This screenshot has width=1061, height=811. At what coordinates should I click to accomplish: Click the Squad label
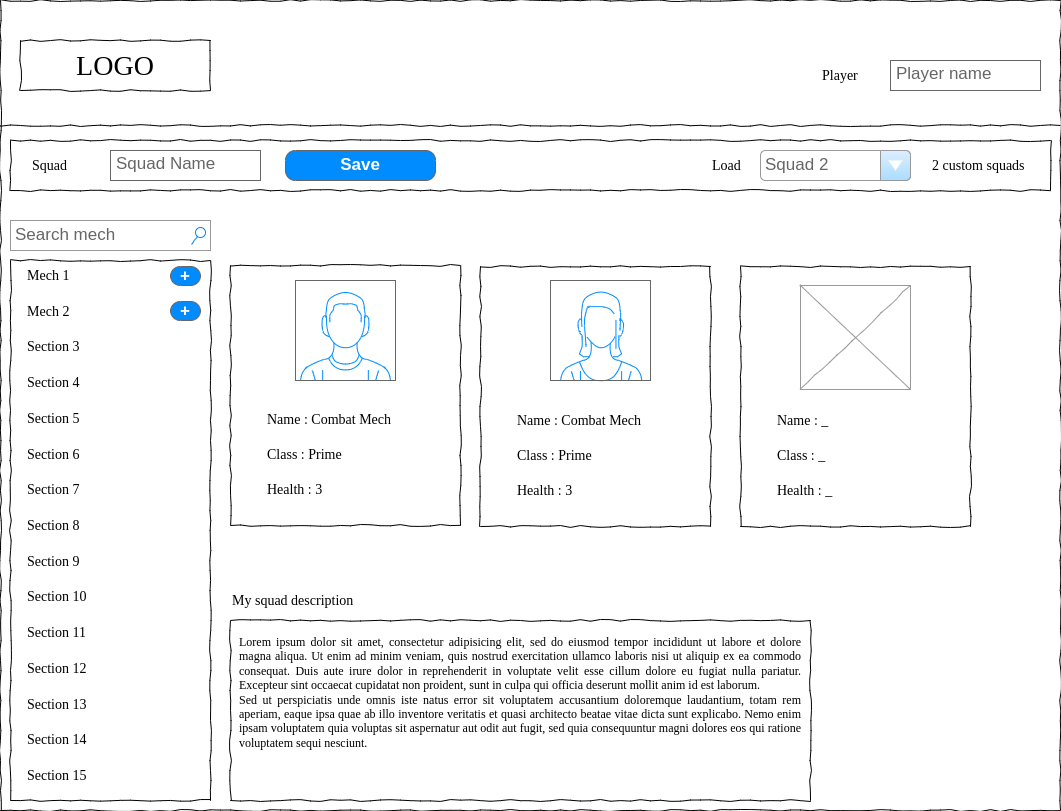point(49,165)
